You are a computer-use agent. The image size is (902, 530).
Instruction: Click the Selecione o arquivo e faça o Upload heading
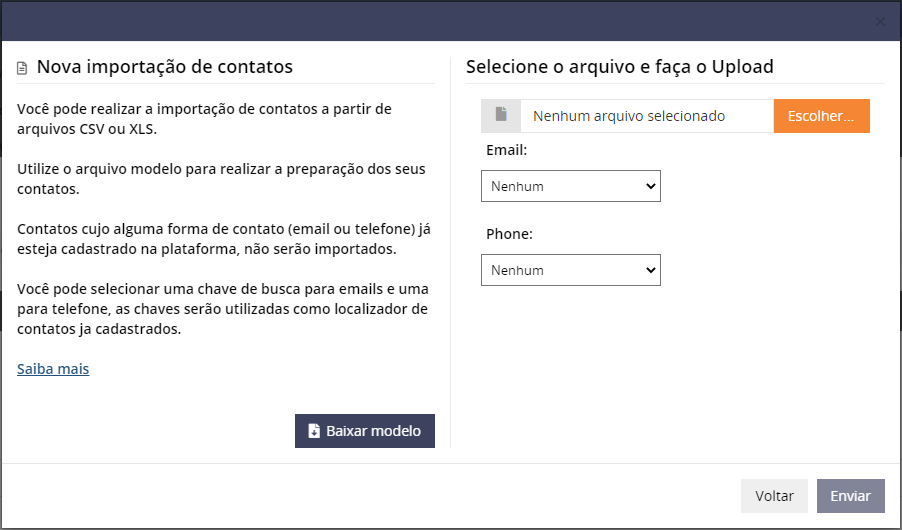tap(620, 67)
